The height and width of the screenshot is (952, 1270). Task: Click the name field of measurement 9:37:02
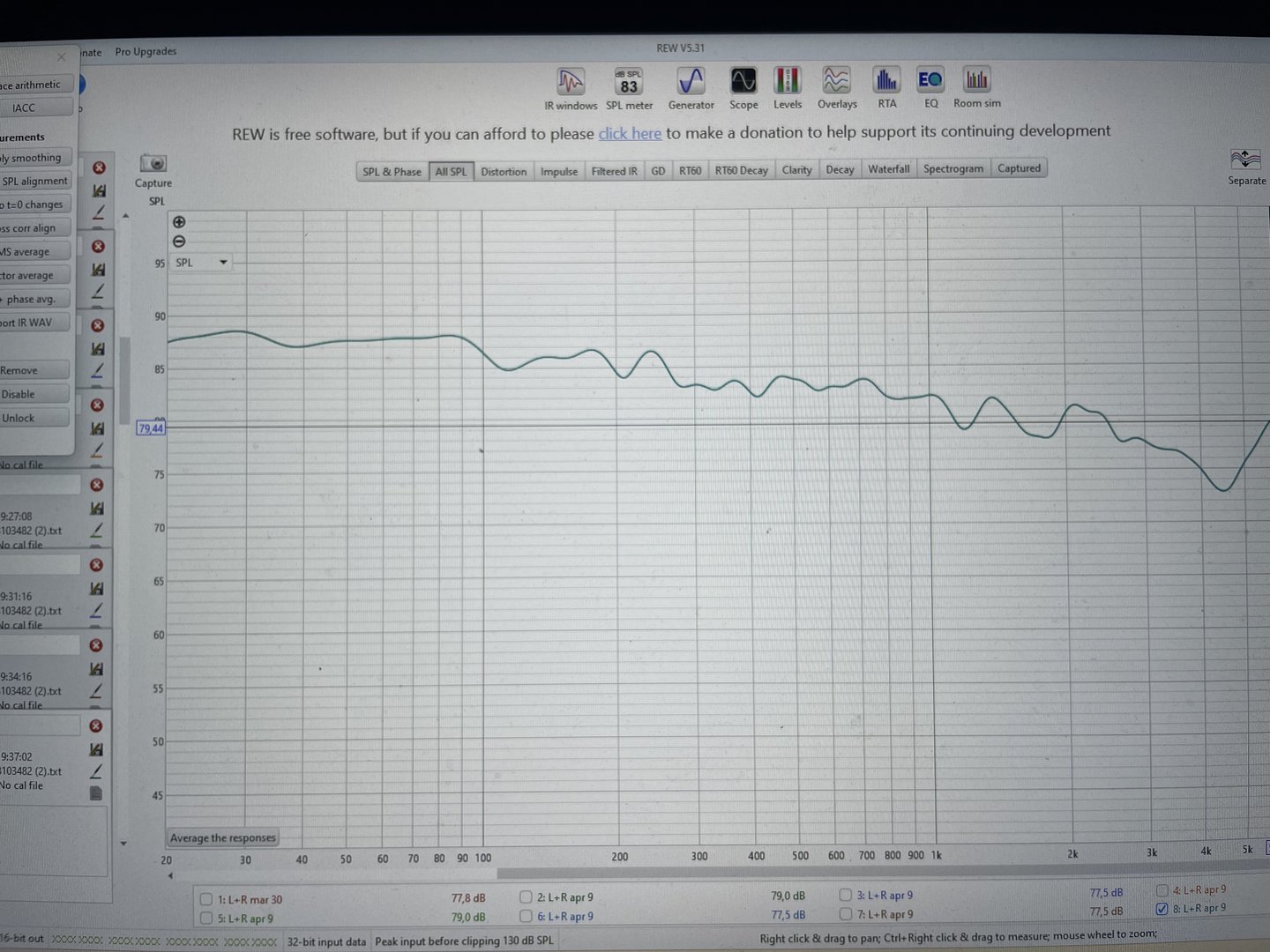tap(41, 725)
